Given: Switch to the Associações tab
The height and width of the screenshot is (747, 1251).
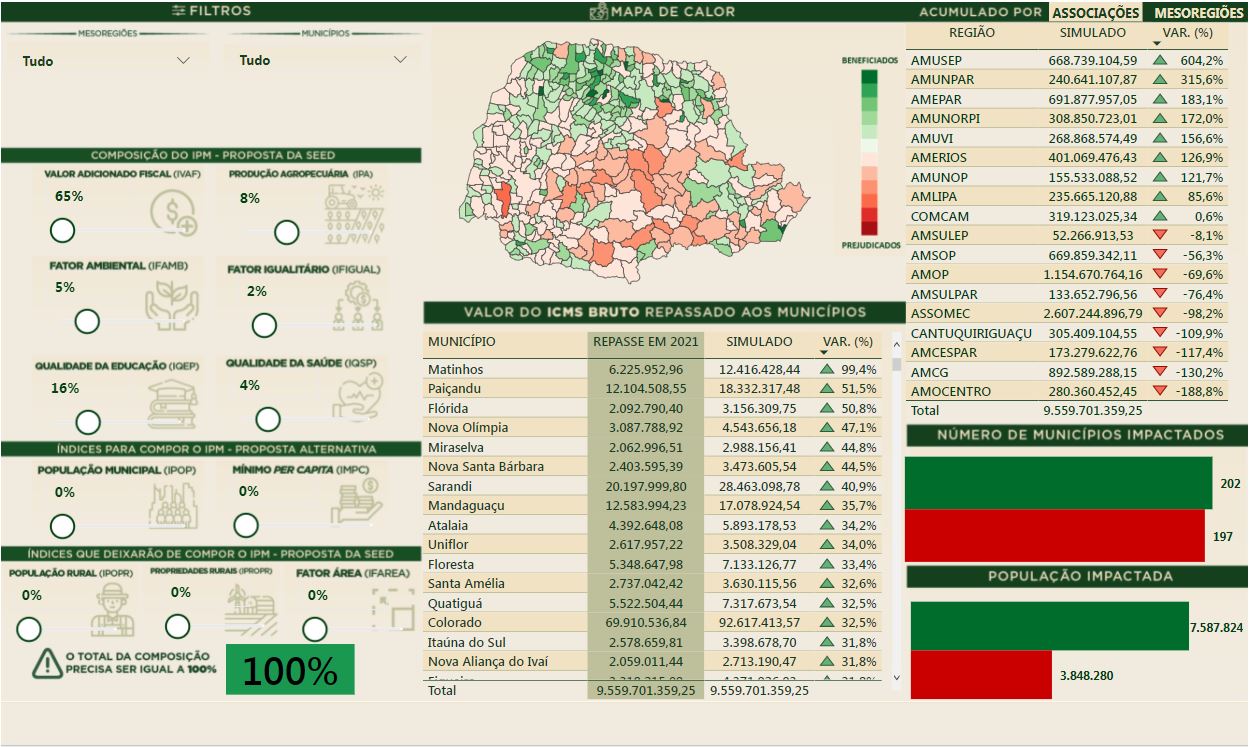Looking at the screenshot, I should click(x=1096, y=13).
